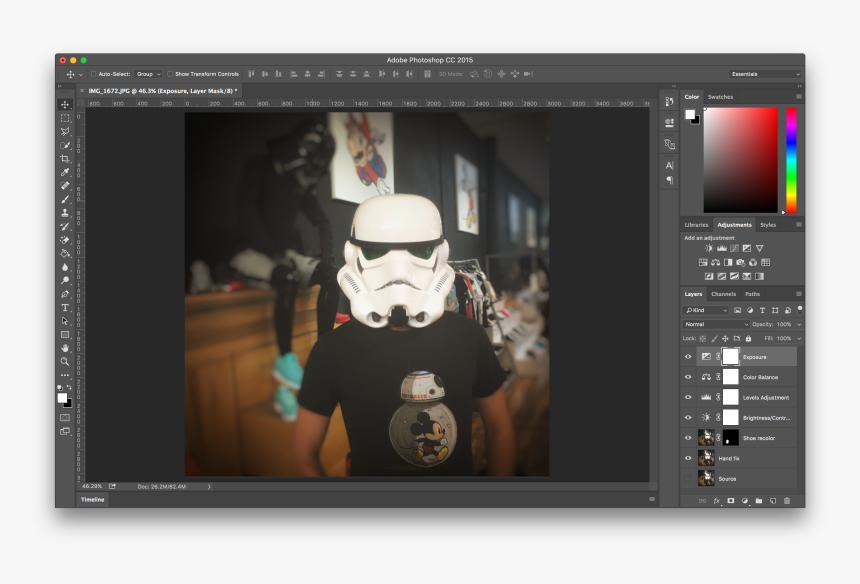Select the Move tool in the toolbox
860x584 pixels.
pos(65,104)
